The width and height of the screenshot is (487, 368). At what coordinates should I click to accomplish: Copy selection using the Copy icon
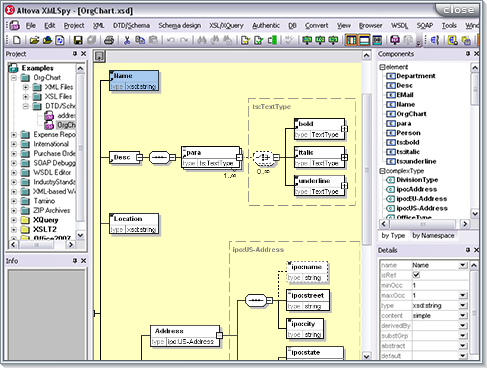point(140,40)
